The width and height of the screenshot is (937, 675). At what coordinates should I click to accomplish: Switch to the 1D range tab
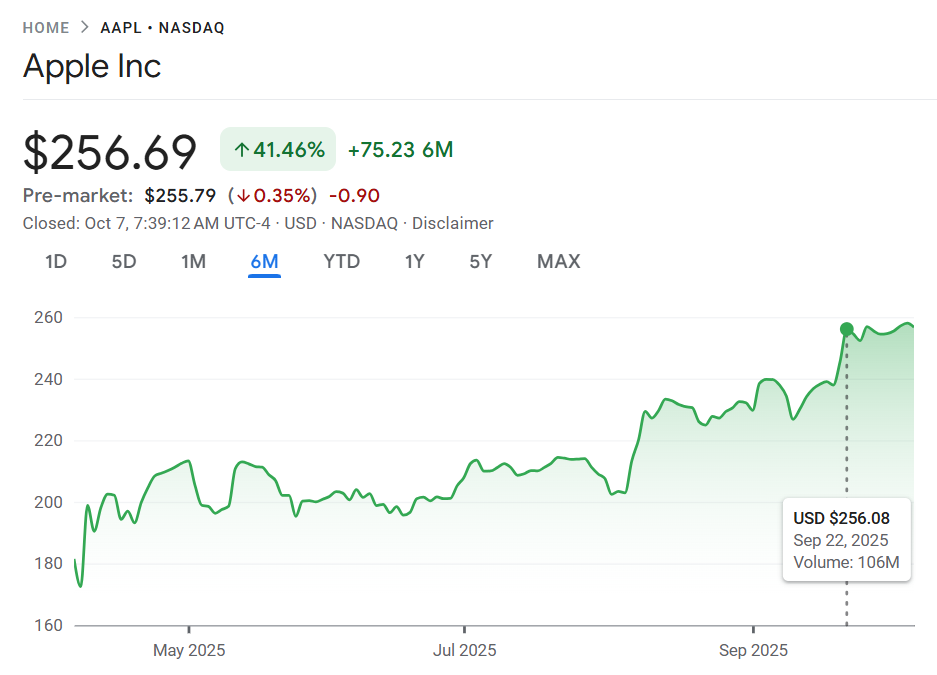pos(56,262)
